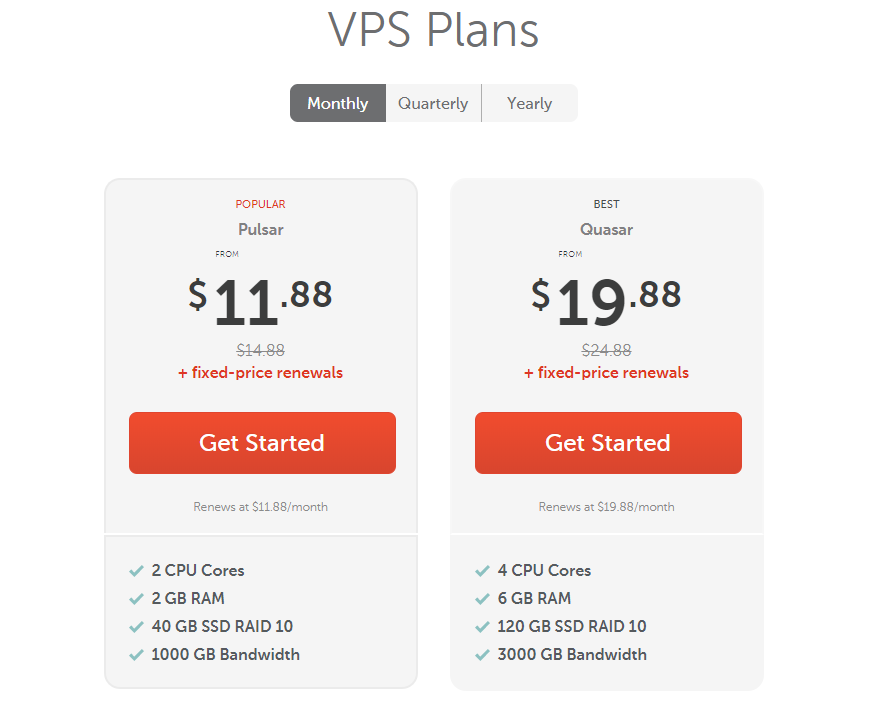Screen dimensions: 869x701
Task: Click the Quasar plan name
Action: [606, 229]
